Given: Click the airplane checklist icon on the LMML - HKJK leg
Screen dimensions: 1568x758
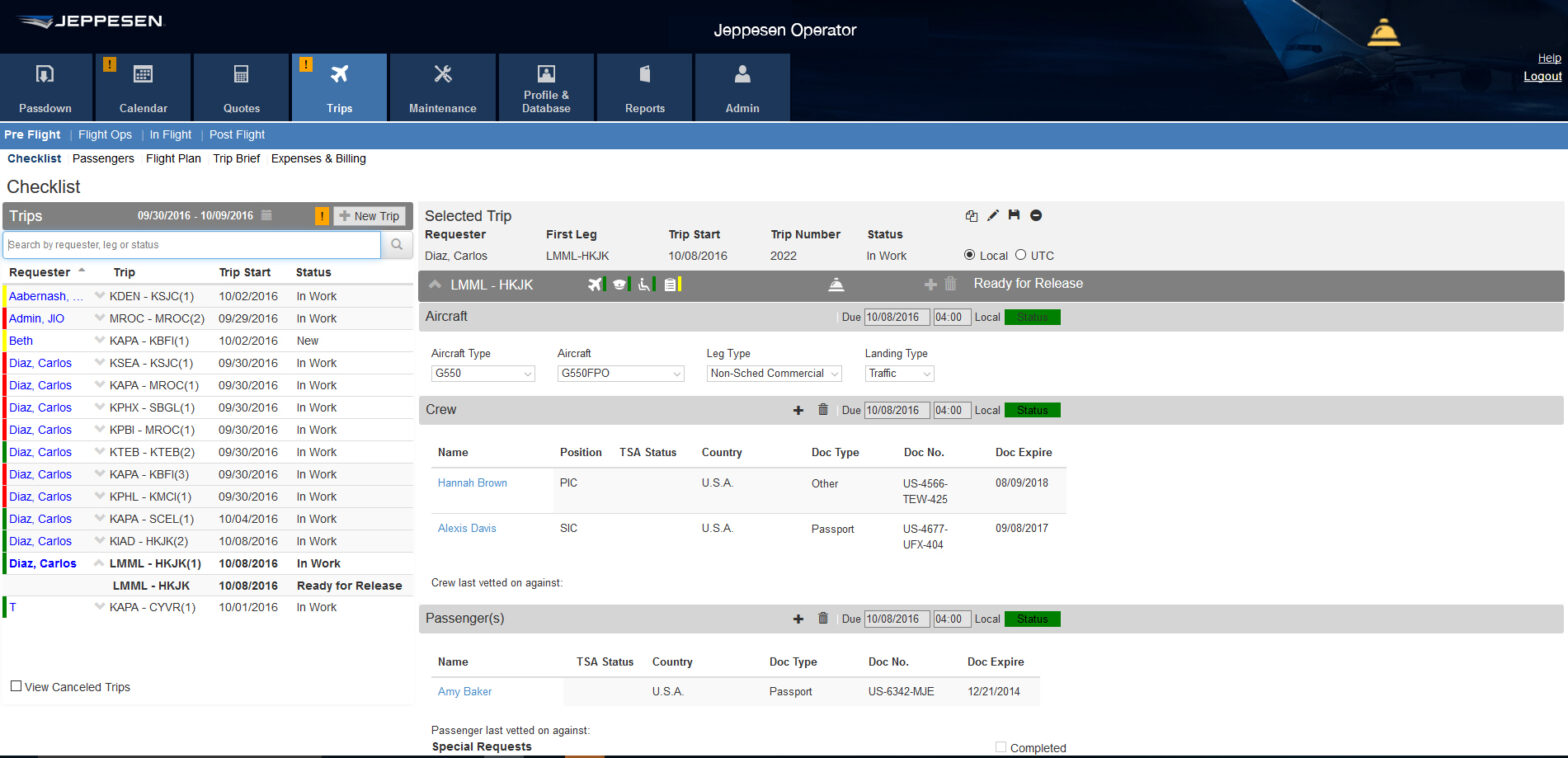Looking at the screenshot, I should click(x=596, y=284).
